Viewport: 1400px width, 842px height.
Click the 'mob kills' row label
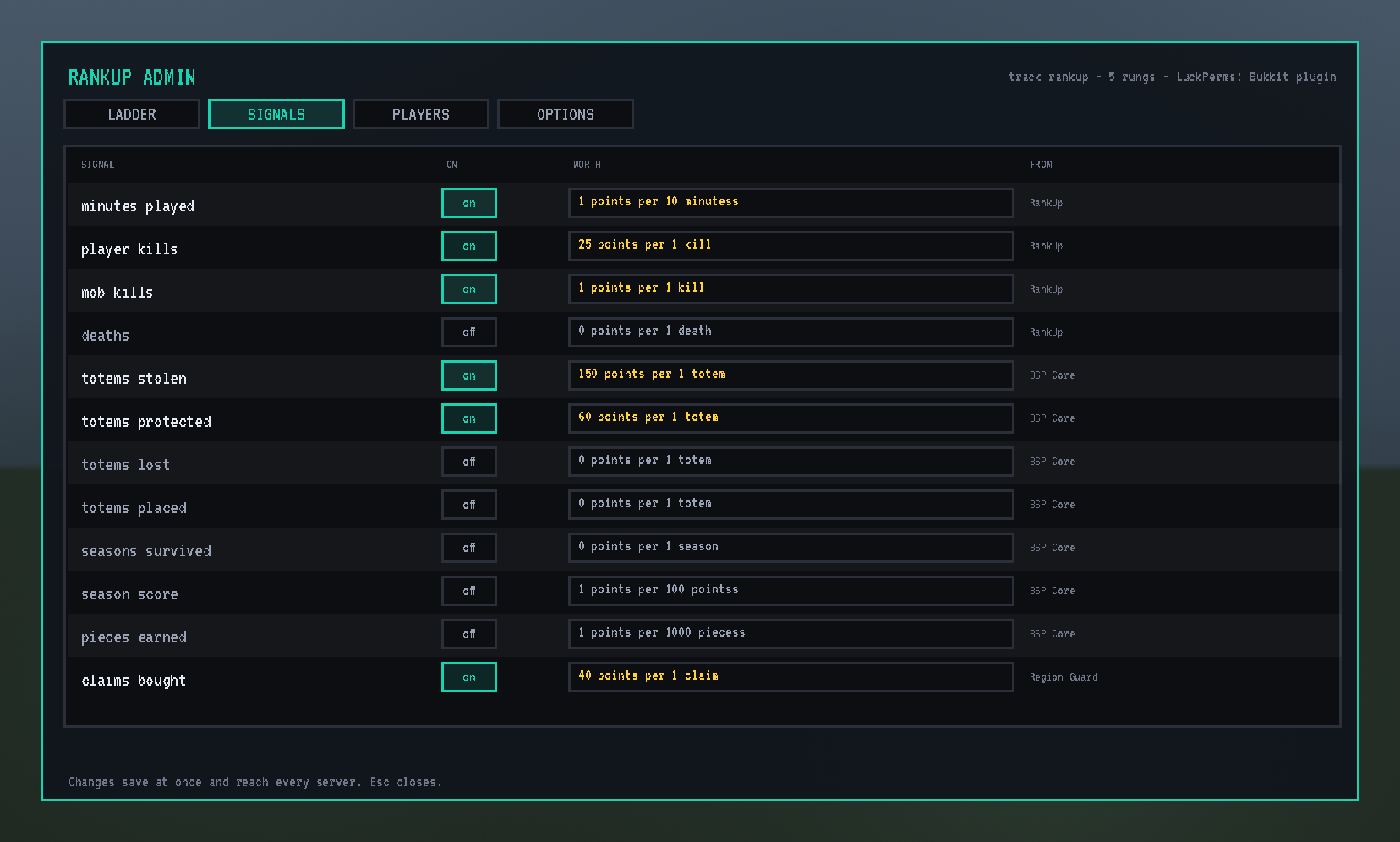coord(118,293)
